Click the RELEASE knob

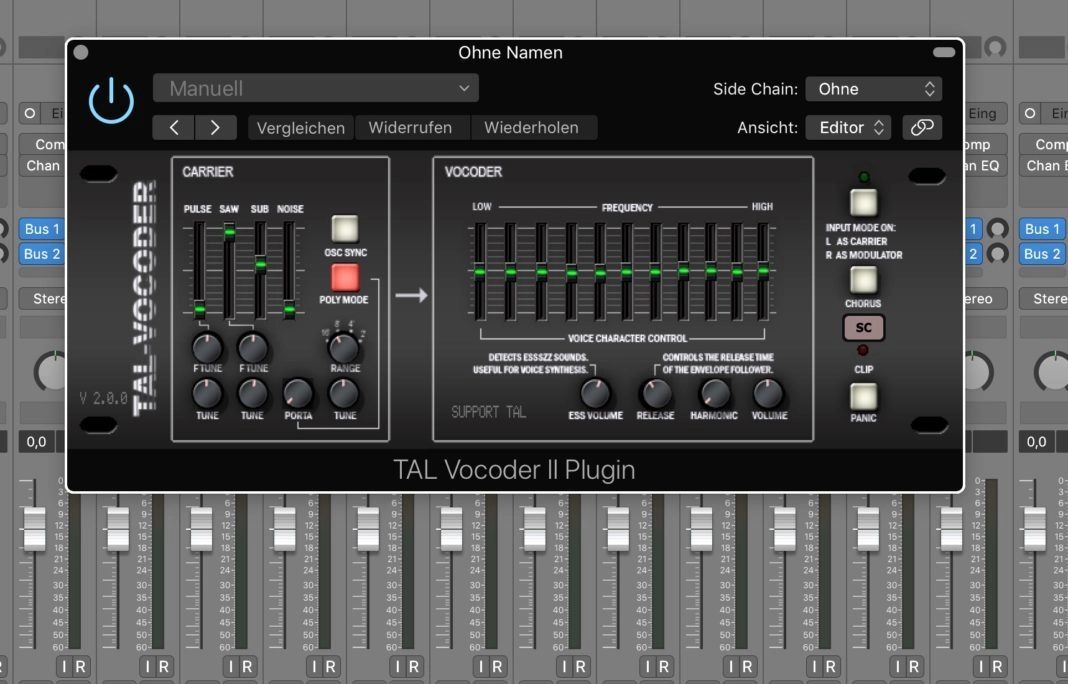pos(656,393)
